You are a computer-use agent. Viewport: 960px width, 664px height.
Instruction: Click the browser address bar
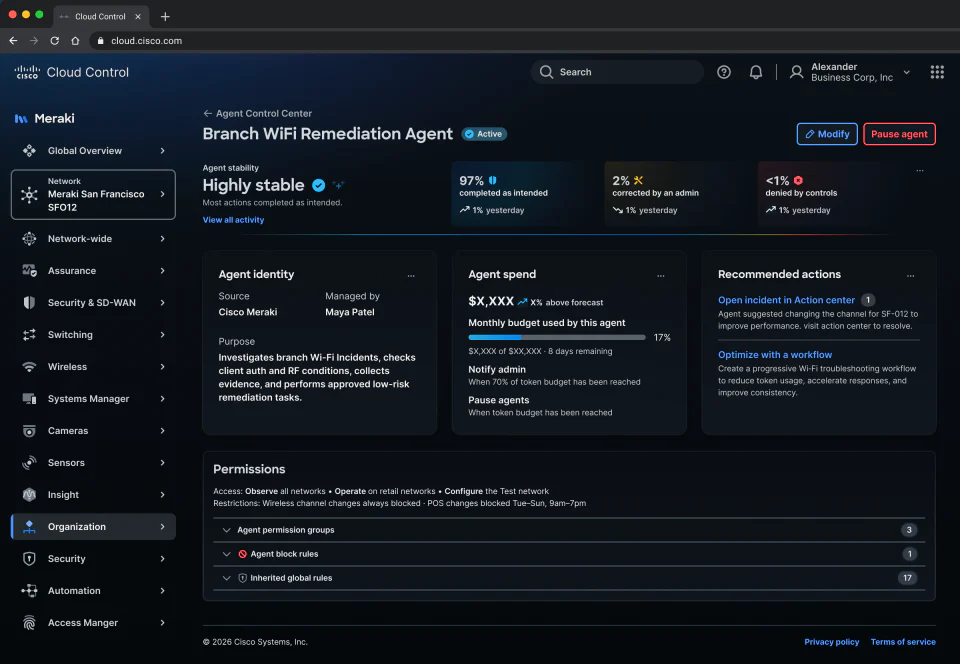click(x=523, y=40)
